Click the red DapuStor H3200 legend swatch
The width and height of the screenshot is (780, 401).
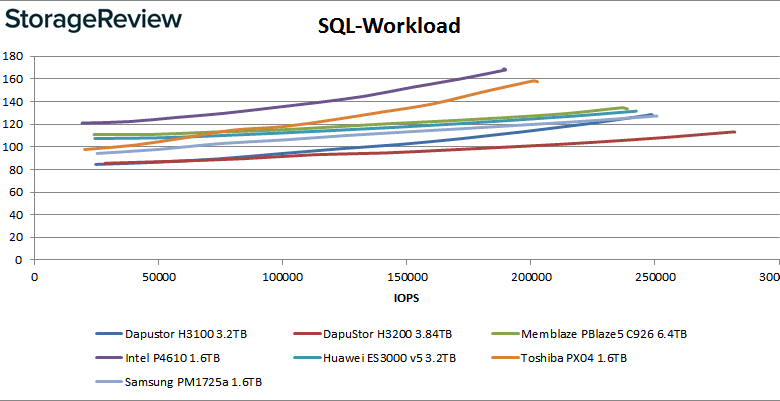coord(306,334)
